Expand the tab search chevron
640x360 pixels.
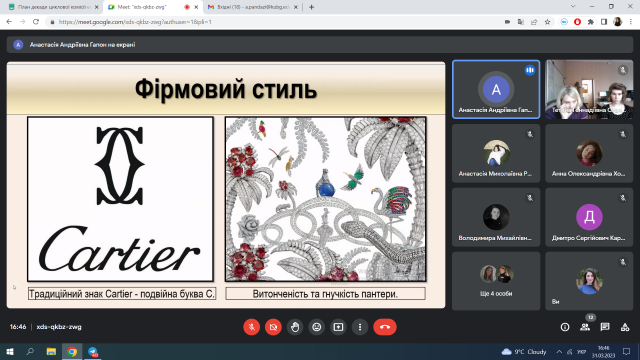[x=573, y=7]
